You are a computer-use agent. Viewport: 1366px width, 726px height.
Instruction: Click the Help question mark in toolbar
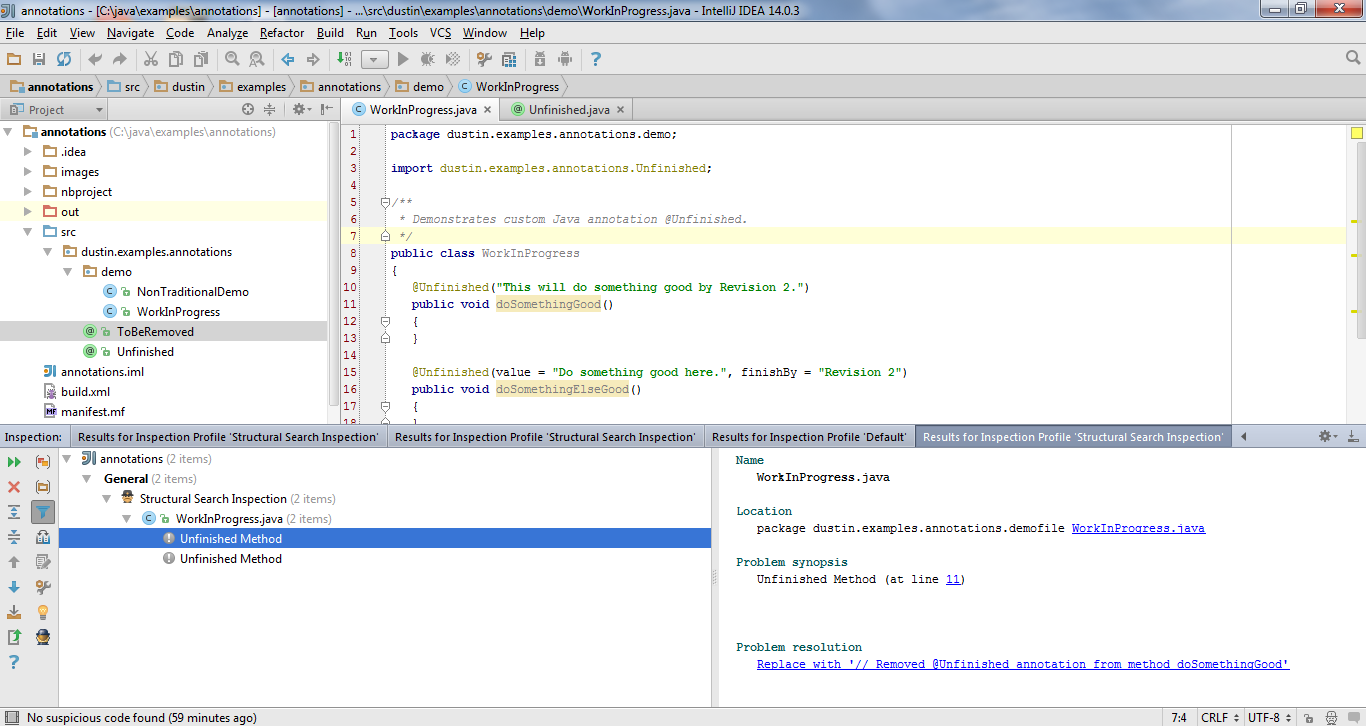(596, 60)
